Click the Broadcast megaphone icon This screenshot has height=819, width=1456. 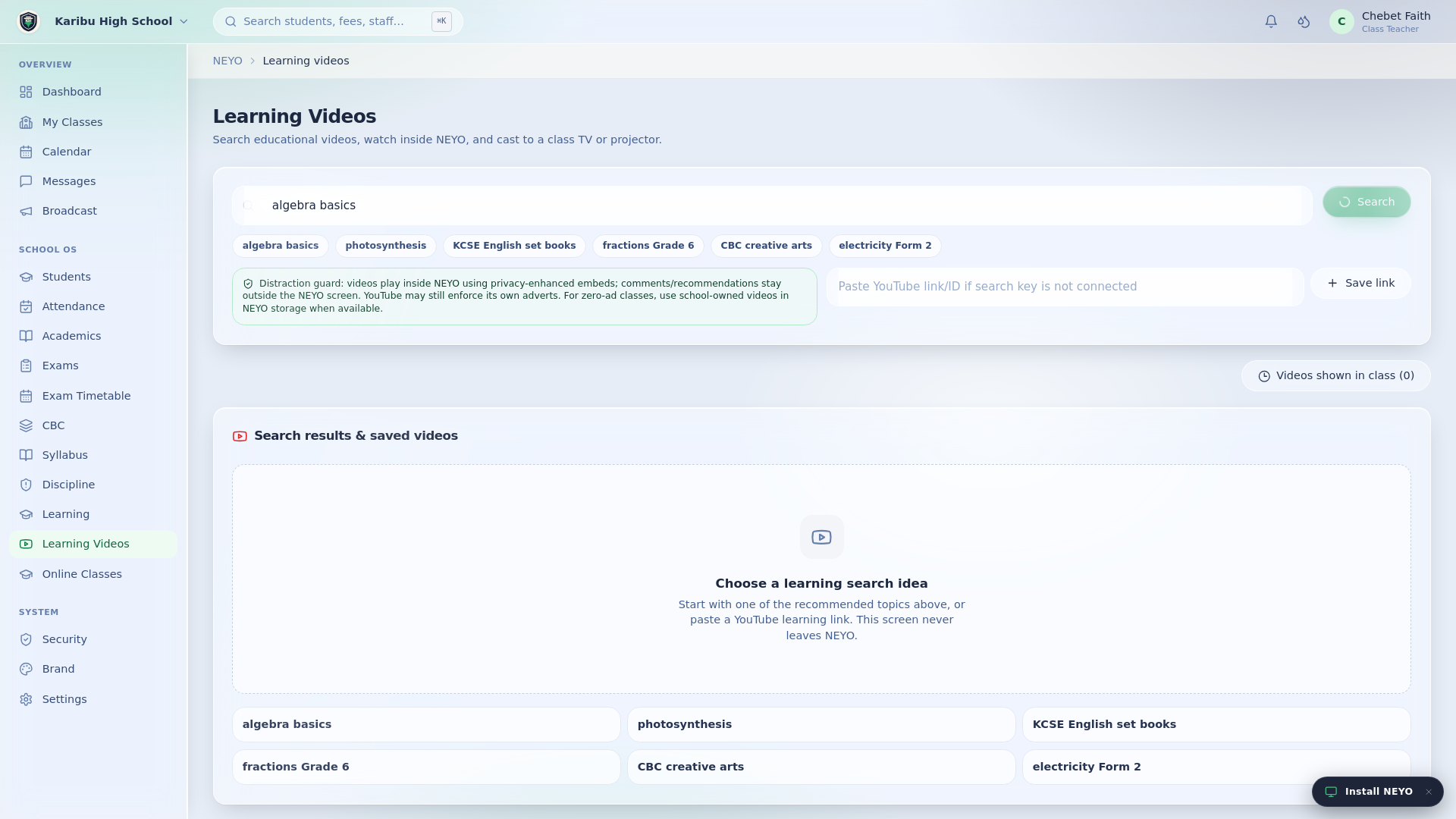click(26, 211)
